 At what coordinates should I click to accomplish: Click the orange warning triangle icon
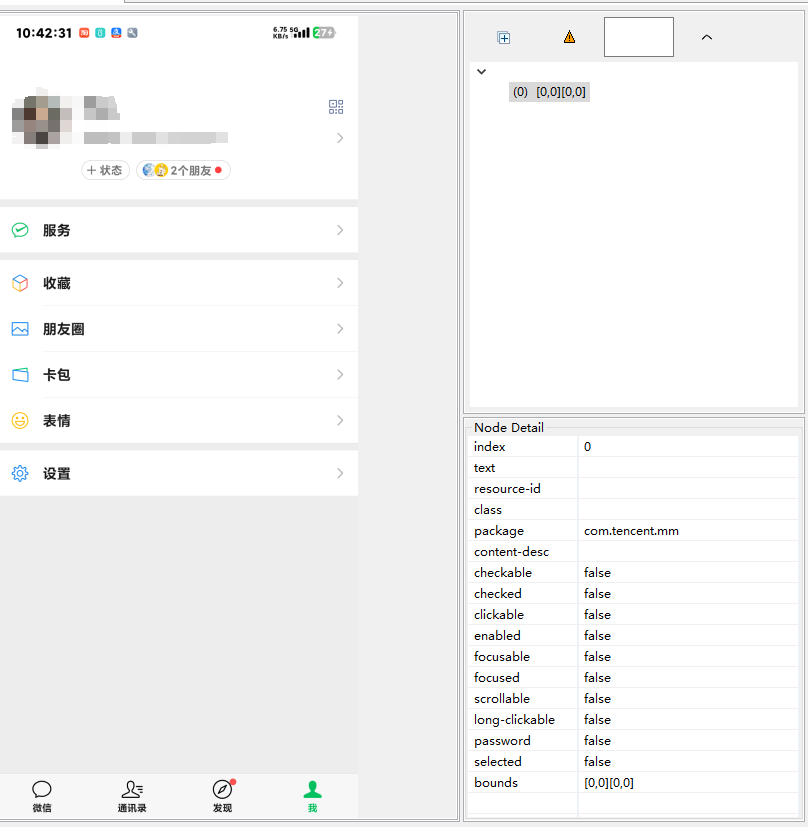coord(569,37)
